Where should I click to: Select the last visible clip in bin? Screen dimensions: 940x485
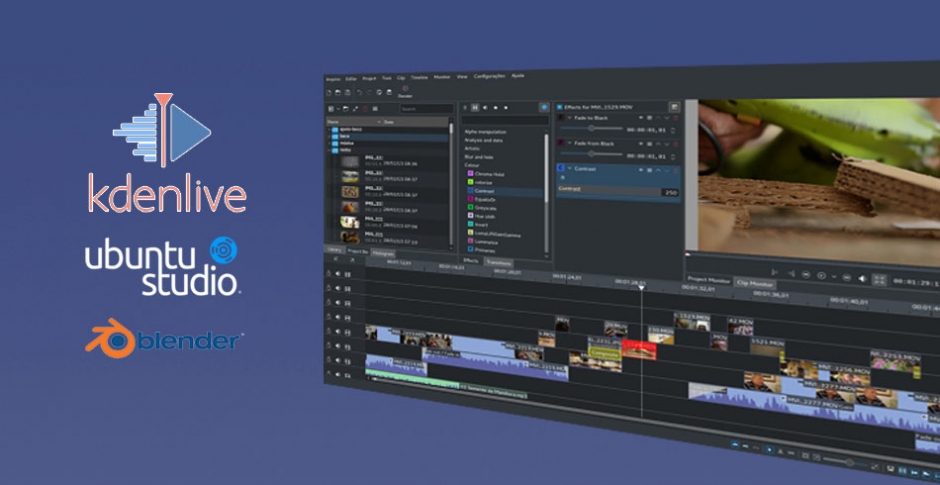point(350,237)
